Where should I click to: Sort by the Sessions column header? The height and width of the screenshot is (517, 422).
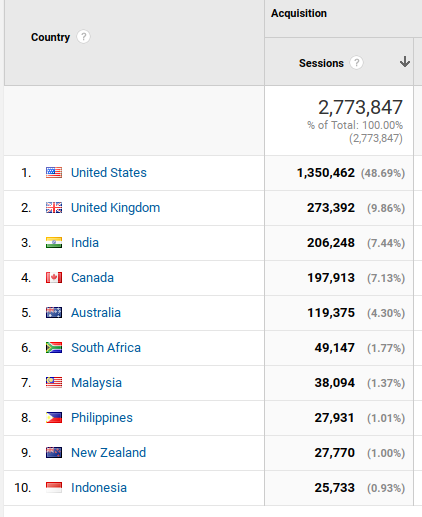(321, 63)
